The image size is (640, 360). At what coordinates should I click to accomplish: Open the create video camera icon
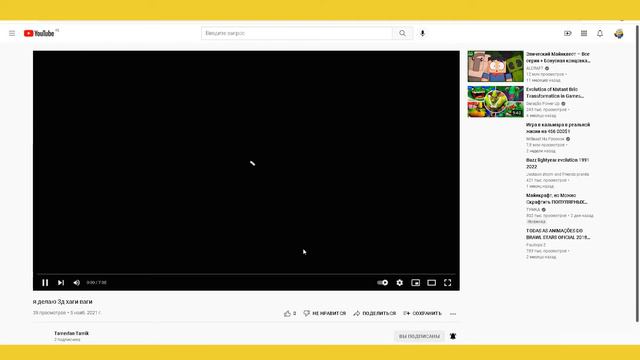(x=568, y=33)
